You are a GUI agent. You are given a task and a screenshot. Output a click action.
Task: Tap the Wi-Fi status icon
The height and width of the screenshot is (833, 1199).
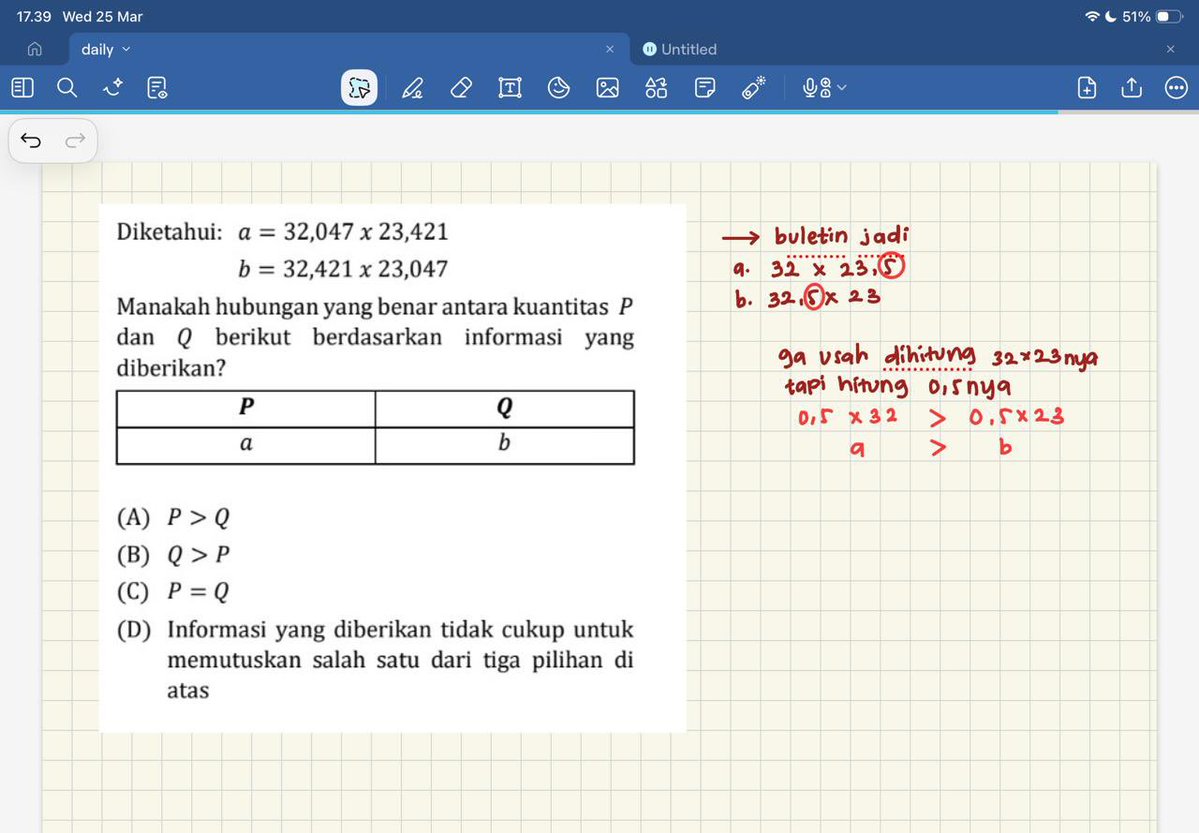(x=1092, y=17)
